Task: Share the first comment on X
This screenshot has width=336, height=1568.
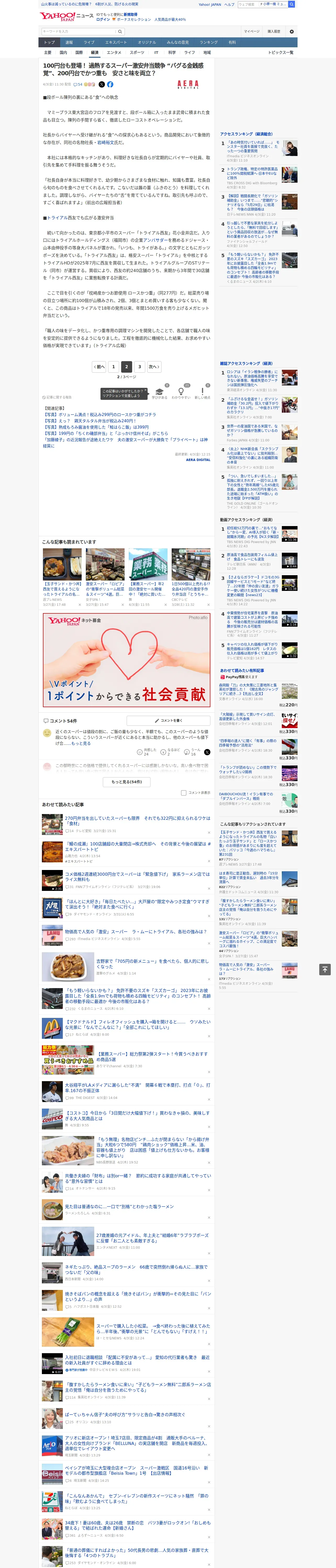Action: click(207, 752)
